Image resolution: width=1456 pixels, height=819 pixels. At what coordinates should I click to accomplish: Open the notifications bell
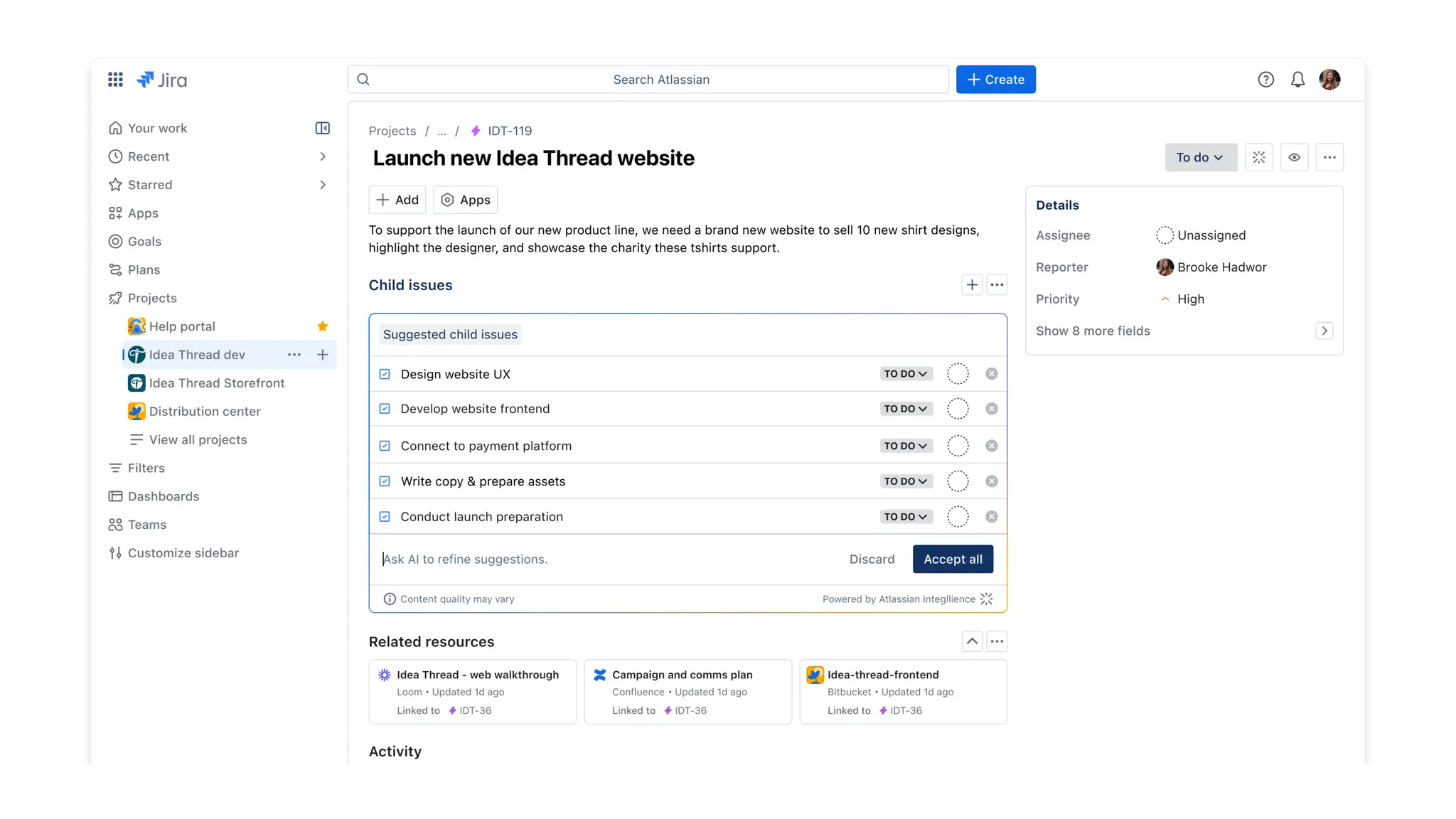pos(1297,80)
